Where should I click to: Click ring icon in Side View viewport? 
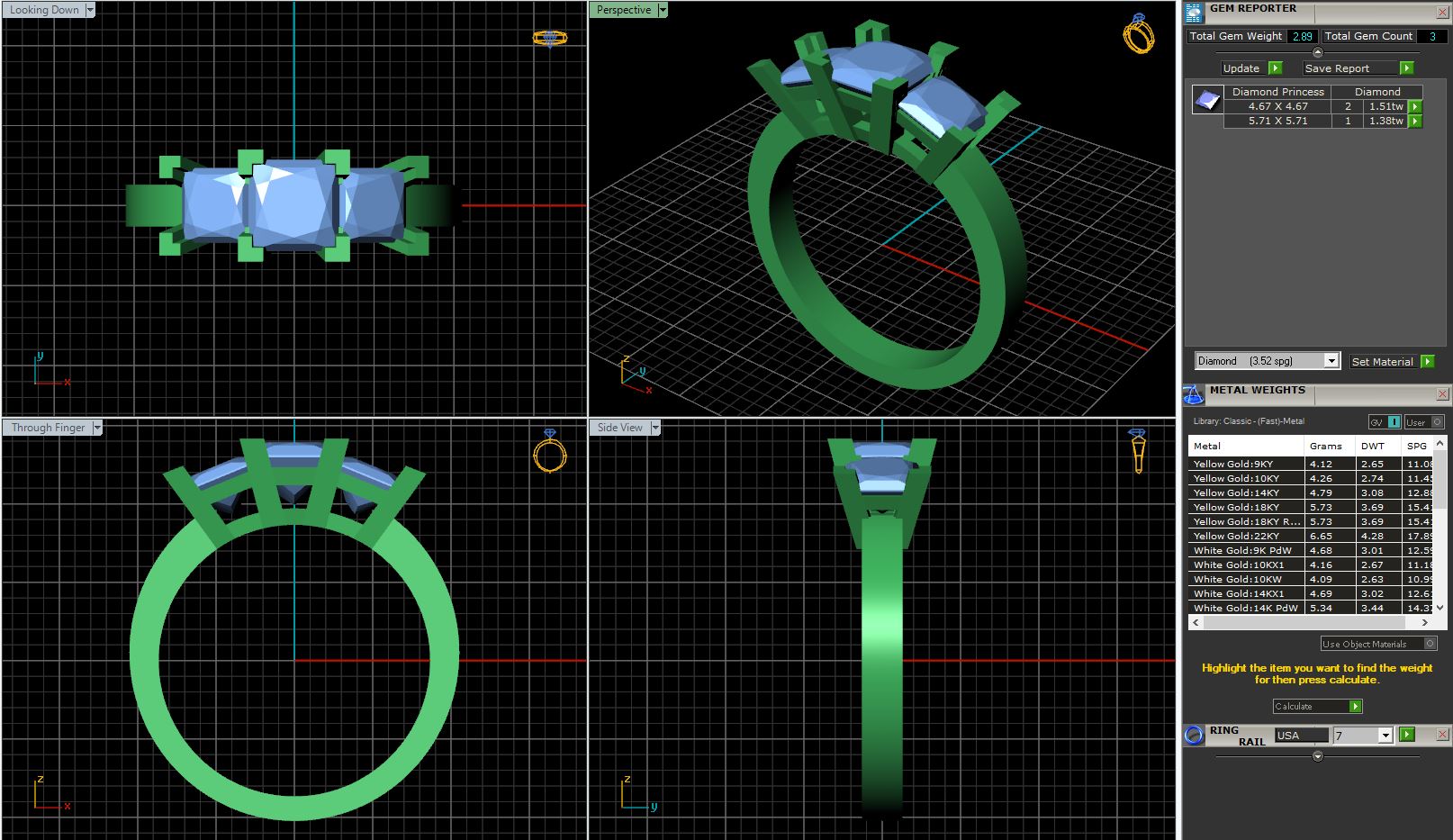(1138, 450)
